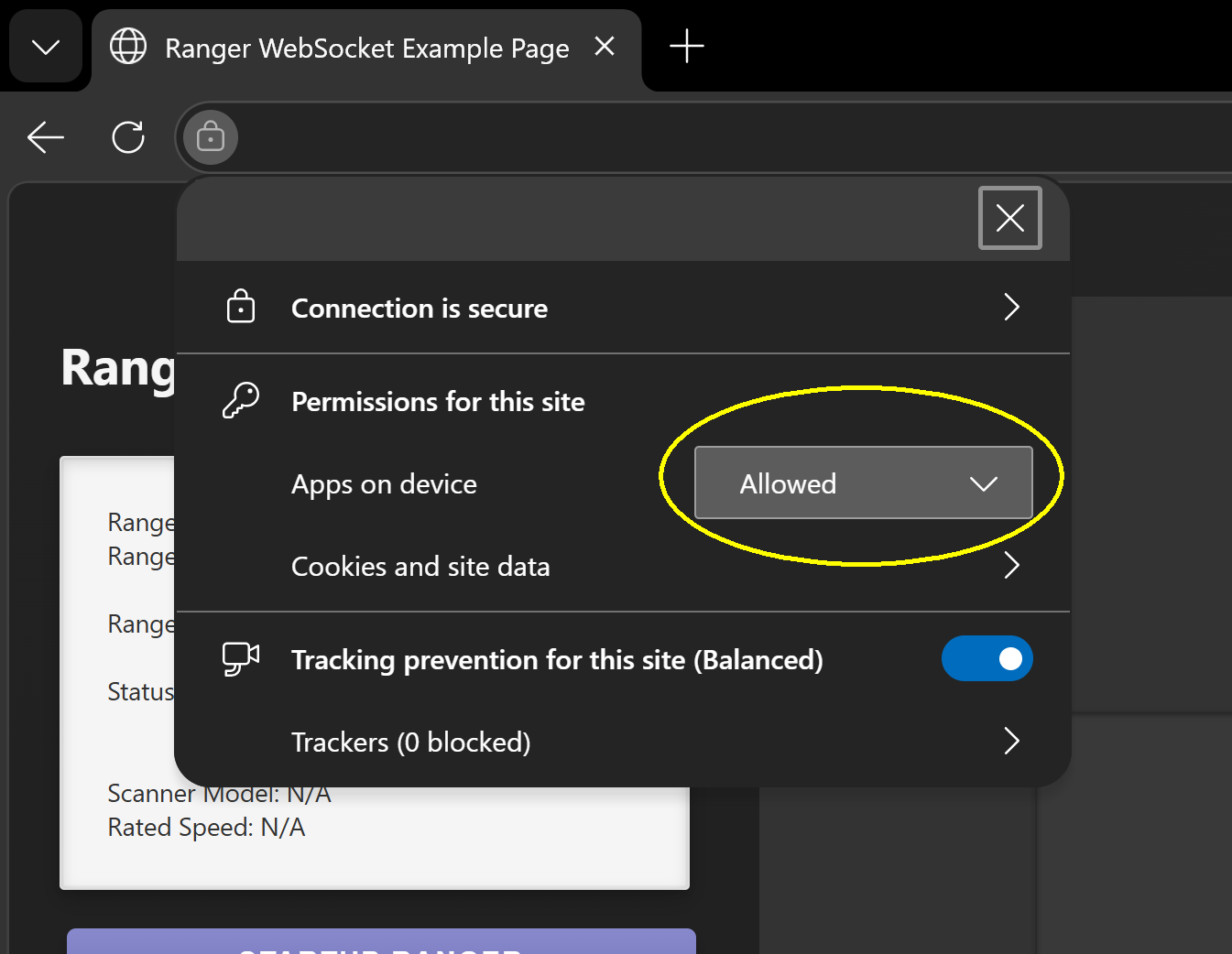The width and height of the screenshot is (1232, 954).
Task: Click lock icon beside Connection is secure
Action: pos(241,307)
